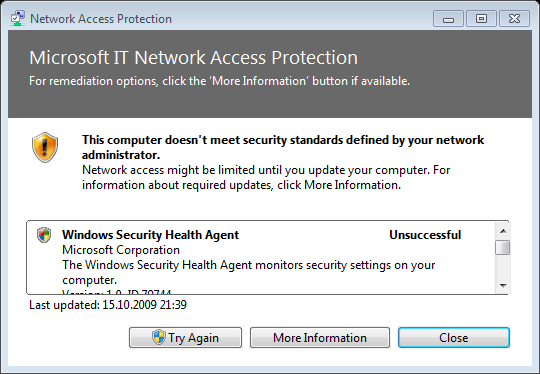
Task: Click the UAC shield on Try Again
Action: coord(159,337)
